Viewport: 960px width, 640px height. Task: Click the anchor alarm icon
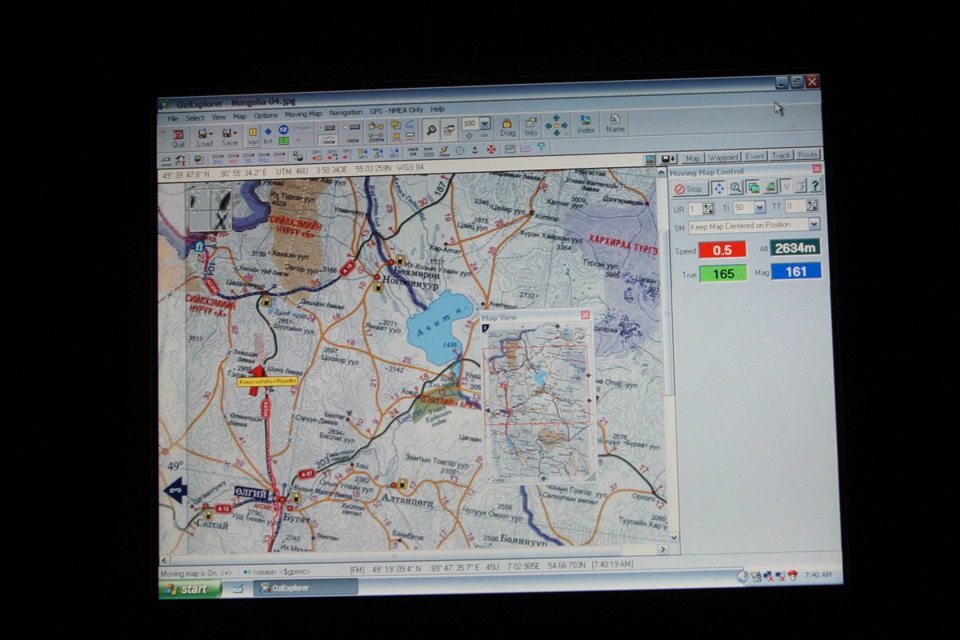coord(475,150)
